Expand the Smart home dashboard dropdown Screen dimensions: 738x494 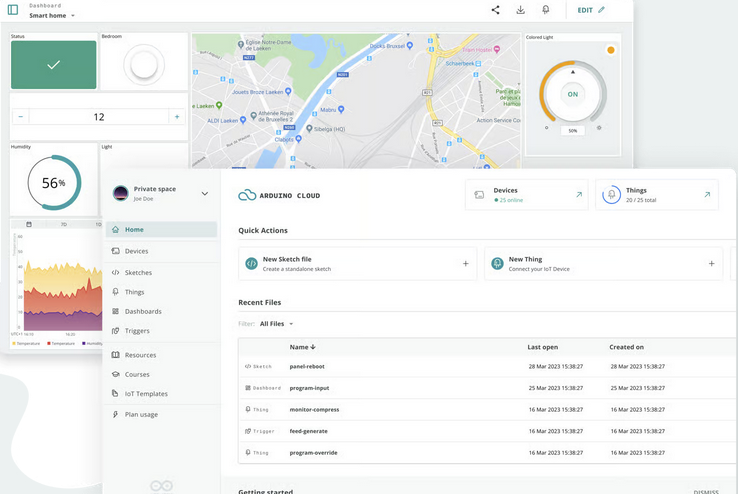(x=73, y=16)
